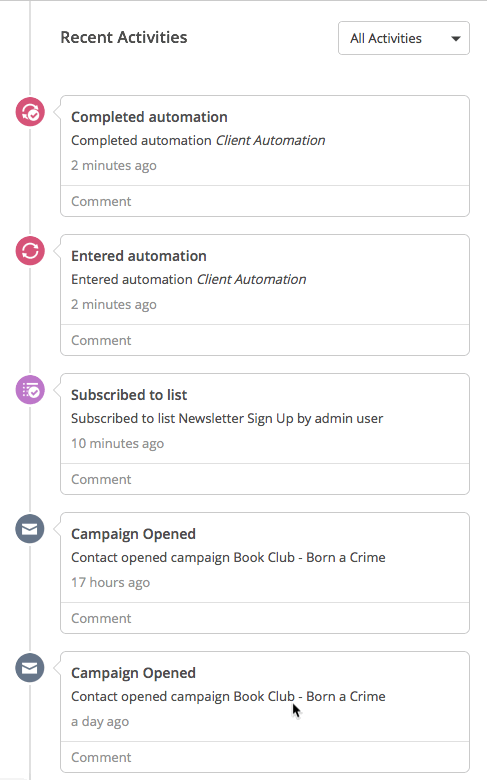This screenshot has width=487, height=780.
Task: Click the envelope icon for the a day ago campaign
Action: point(30,668)
